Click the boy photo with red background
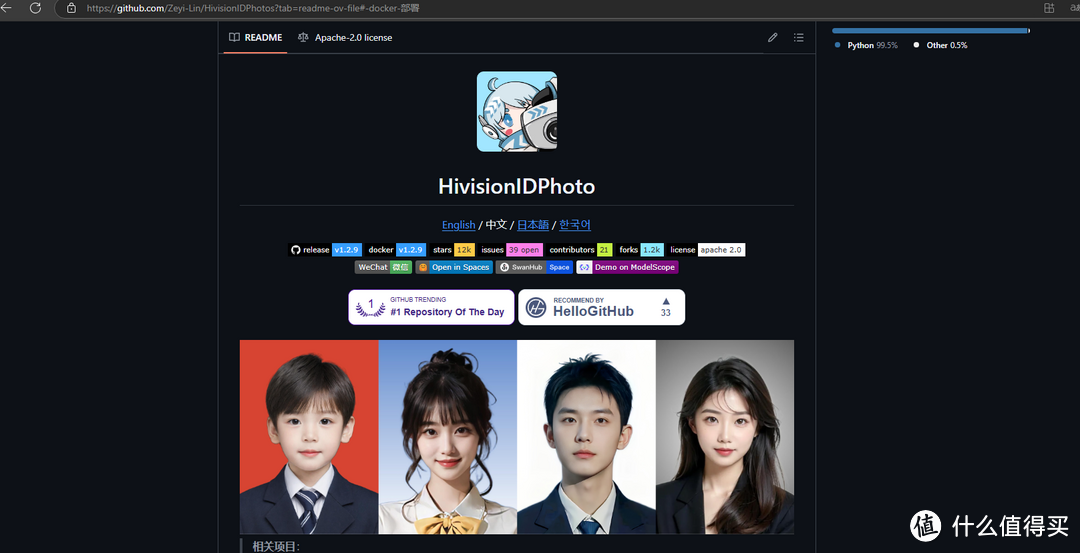The height and width of the screenshot is (553, 1080). point(309,437)
